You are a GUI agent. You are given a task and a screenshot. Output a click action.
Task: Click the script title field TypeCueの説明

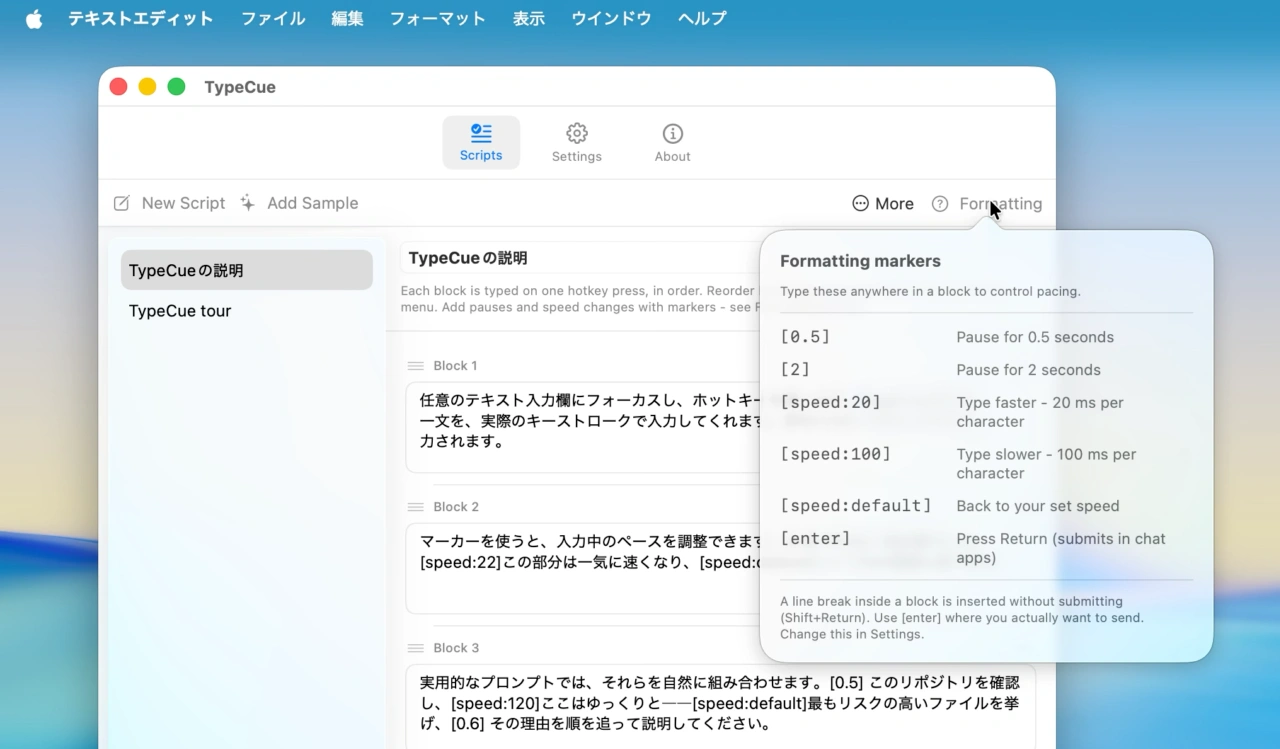pos(580,258)
